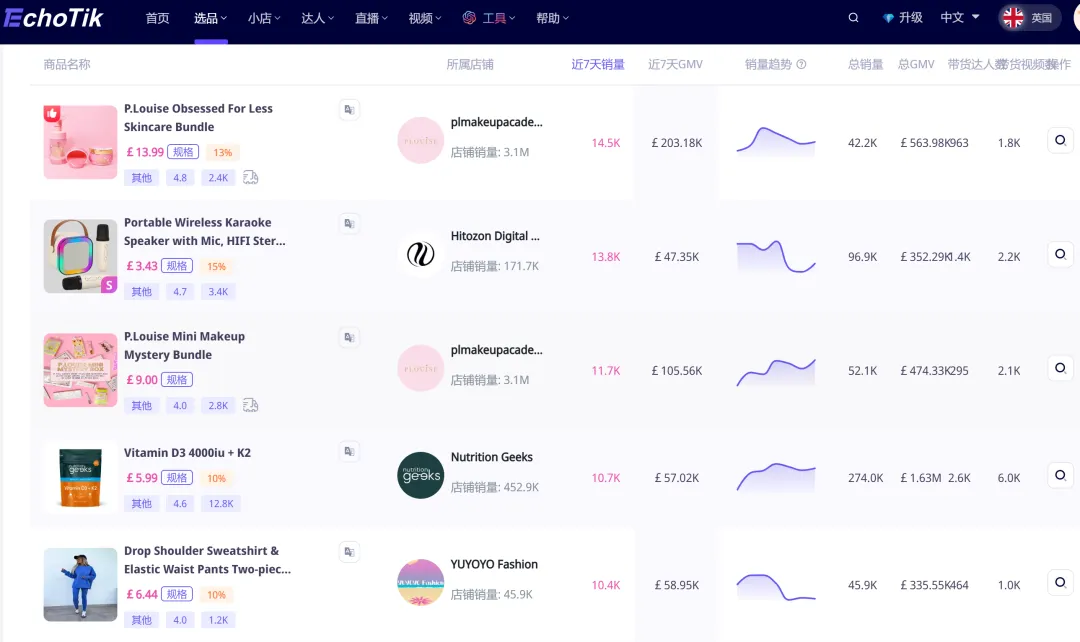The width and height of the screenshot is (1080, 642).
Task: Click the EchoTik logo
Action: tap(53, 18)
